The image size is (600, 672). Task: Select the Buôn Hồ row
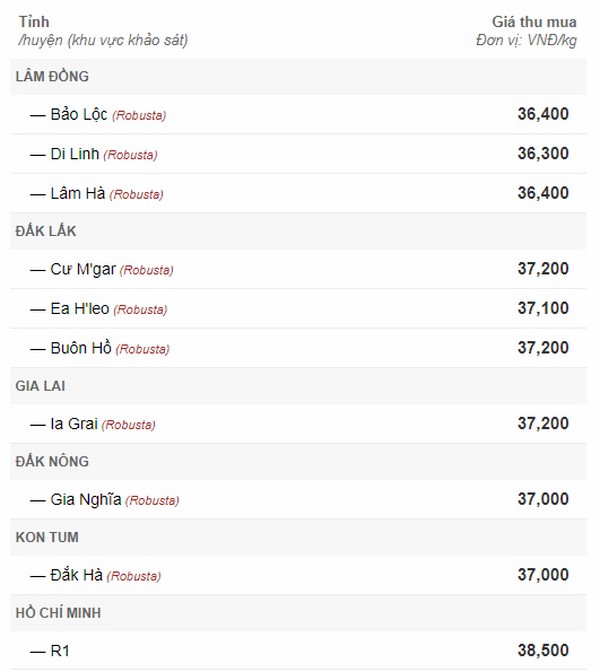coord(298,348)
